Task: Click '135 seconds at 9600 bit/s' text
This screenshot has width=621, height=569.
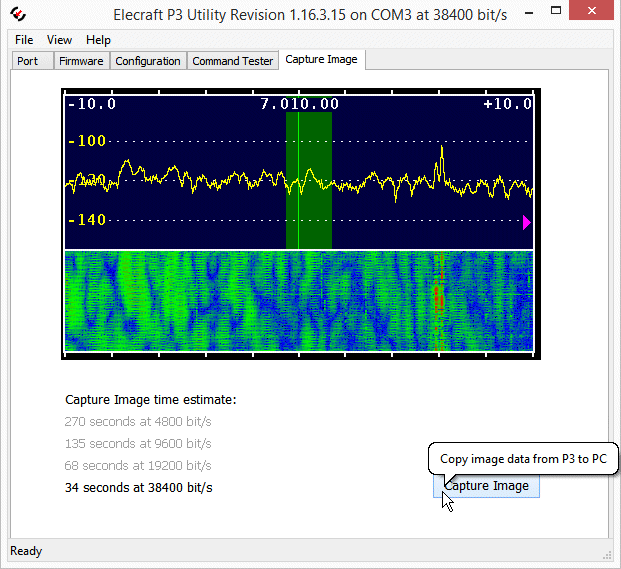Action: pyautogui.click(x=138, y=443)
